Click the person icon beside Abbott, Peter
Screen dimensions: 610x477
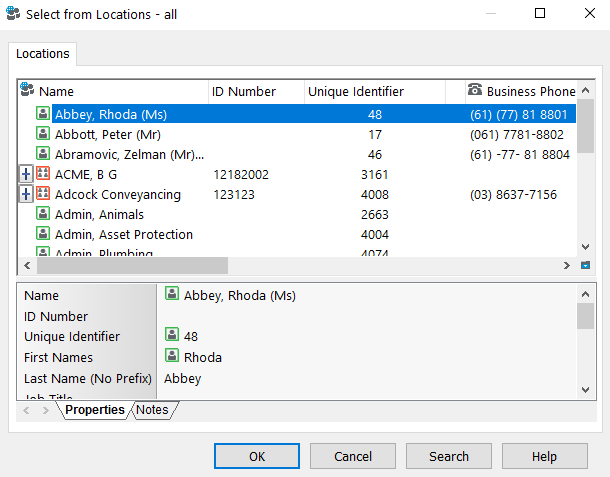pos(43,134)
